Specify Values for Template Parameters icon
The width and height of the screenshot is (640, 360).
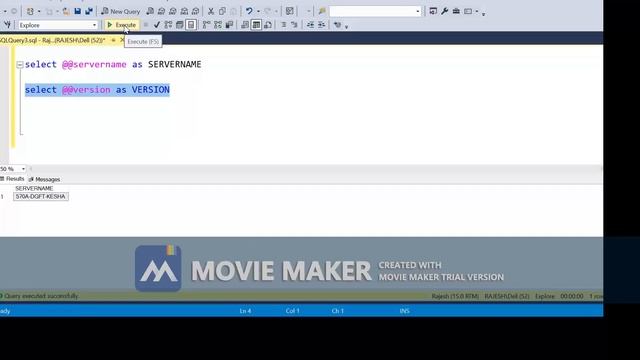click(x=337, y=25)
